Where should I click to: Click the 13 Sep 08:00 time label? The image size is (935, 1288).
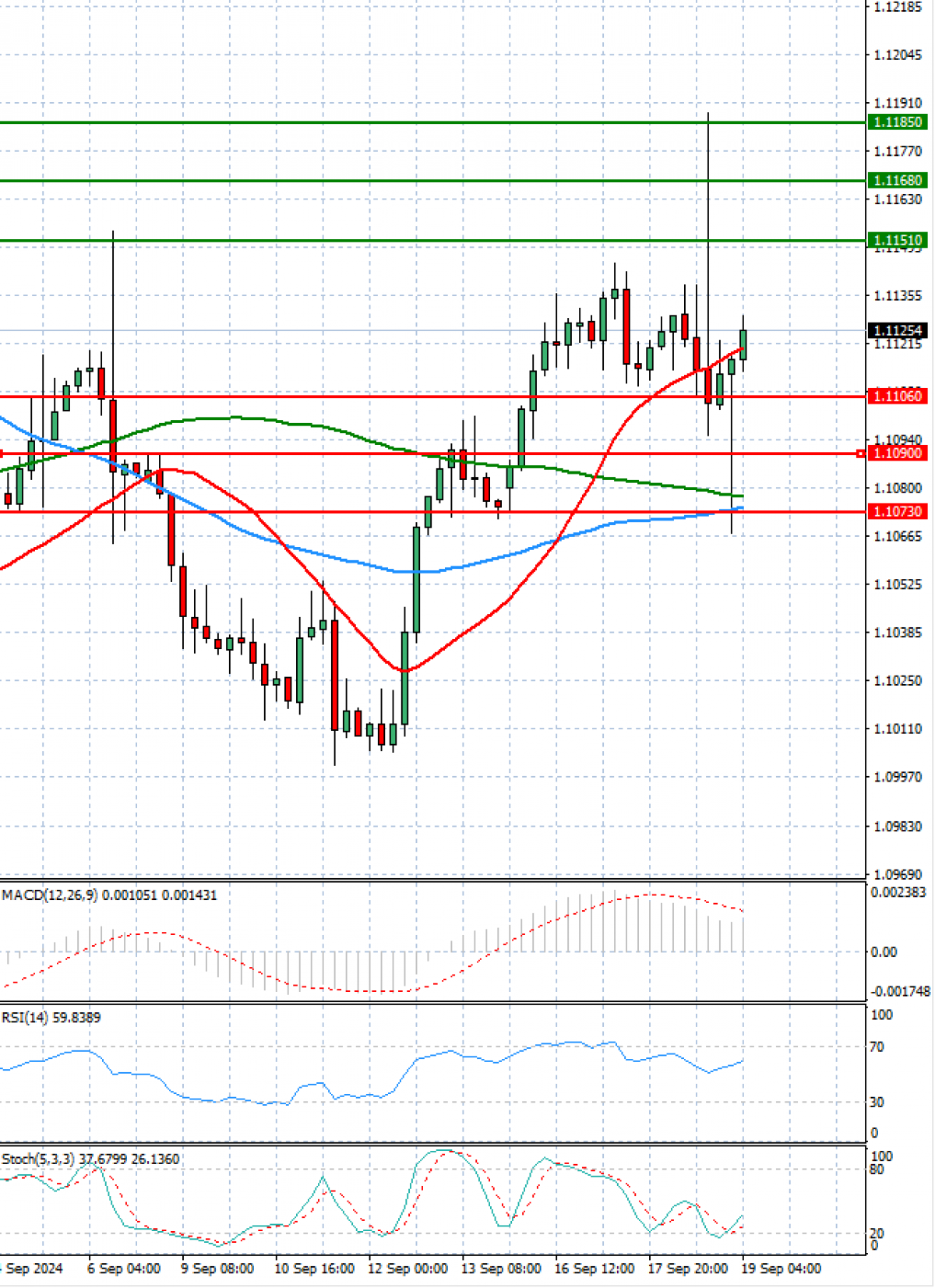[x=501, y=1269]
